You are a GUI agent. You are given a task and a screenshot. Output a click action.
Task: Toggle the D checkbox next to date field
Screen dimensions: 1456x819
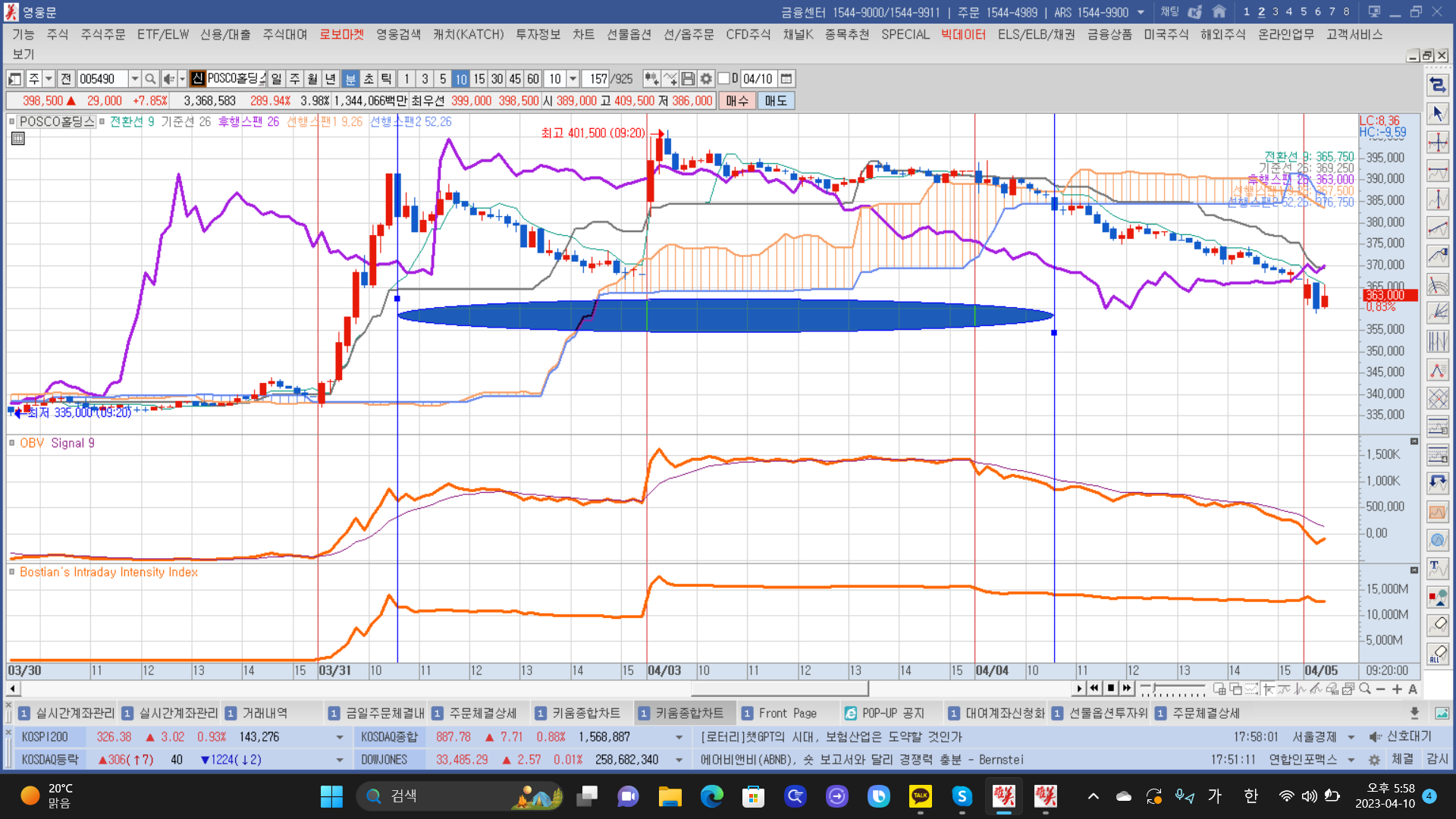tap(724, 79)
